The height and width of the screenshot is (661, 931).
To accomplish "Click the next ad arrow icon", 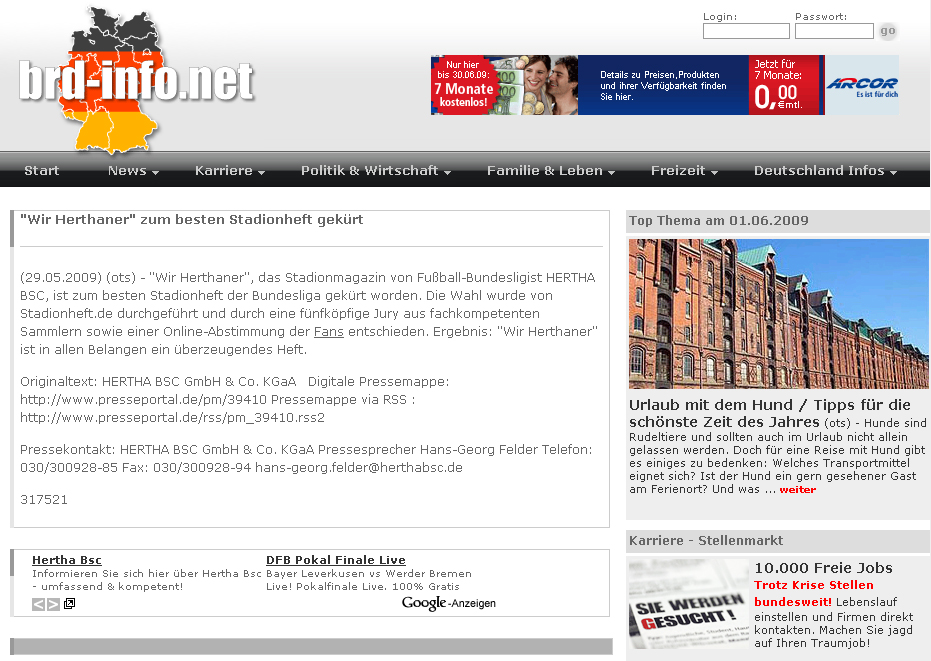I will 54,604.
